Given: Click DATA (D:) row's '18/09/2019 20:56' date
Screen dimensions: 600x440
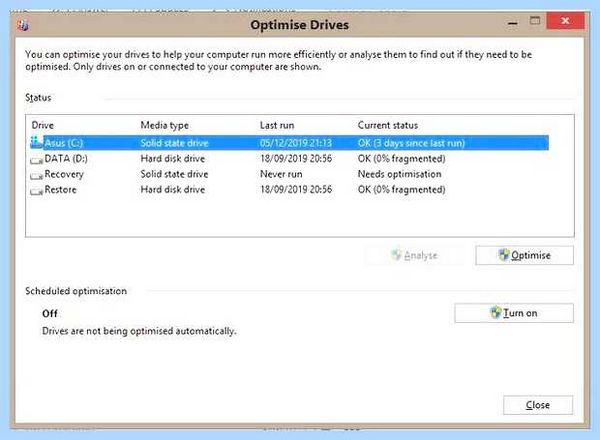Looking at the screenshot, I should pyautogui.click(x=296, y=158).
